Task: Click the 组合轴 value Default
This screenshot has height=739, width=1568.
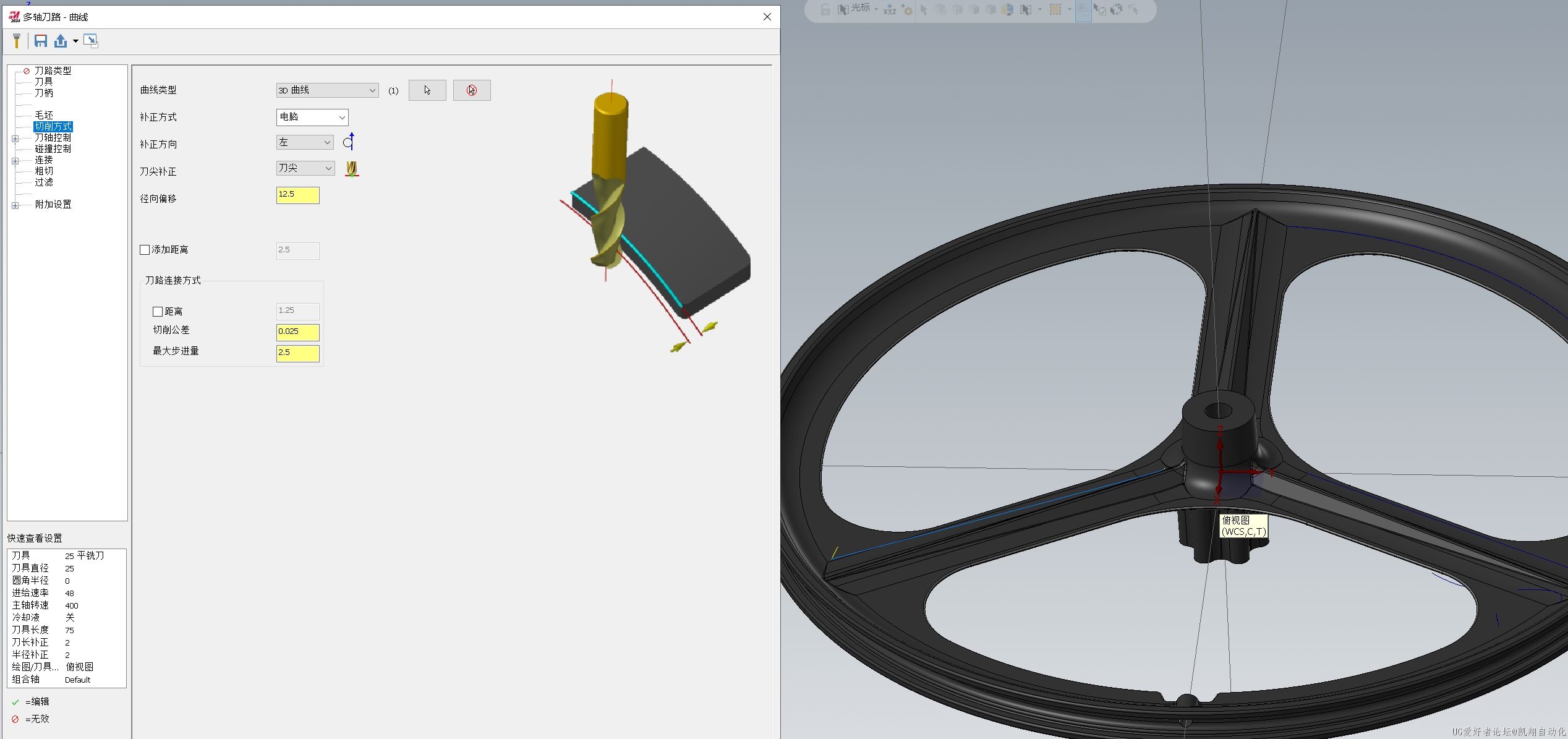Action: tap(78, 680)
